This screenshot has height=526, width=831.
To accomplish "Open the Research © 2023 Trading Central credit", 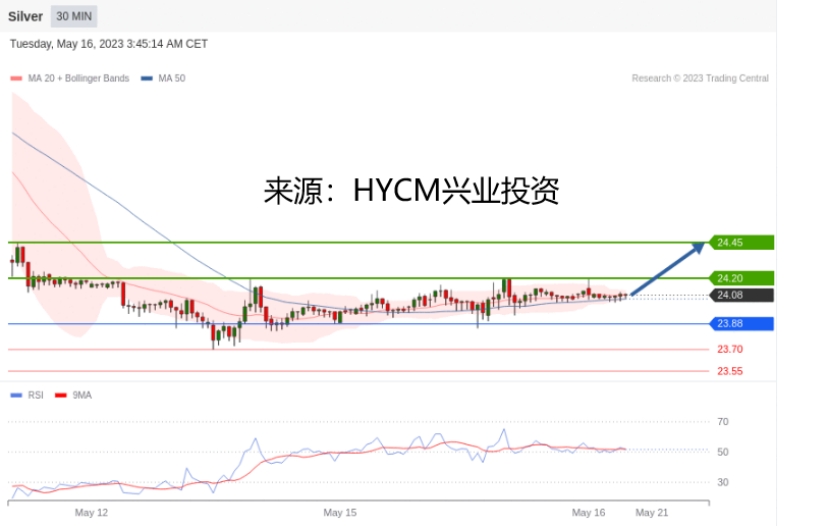I will tap(700, 78).
